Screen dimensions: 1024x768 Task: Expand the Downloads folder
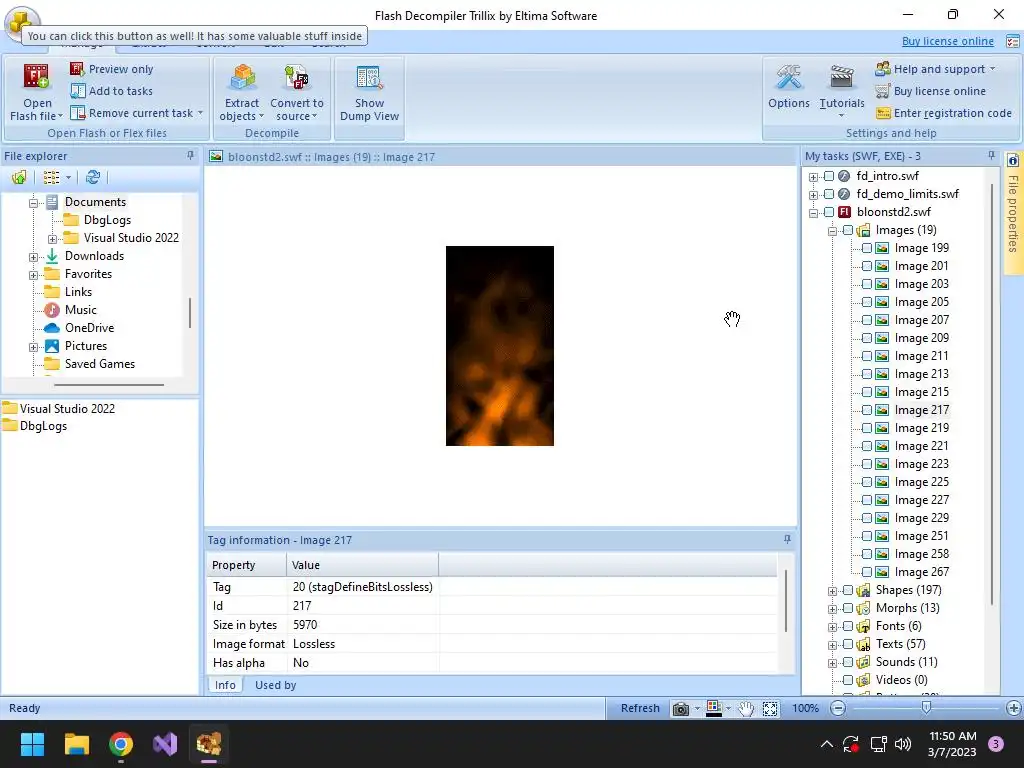coord(33,257)
